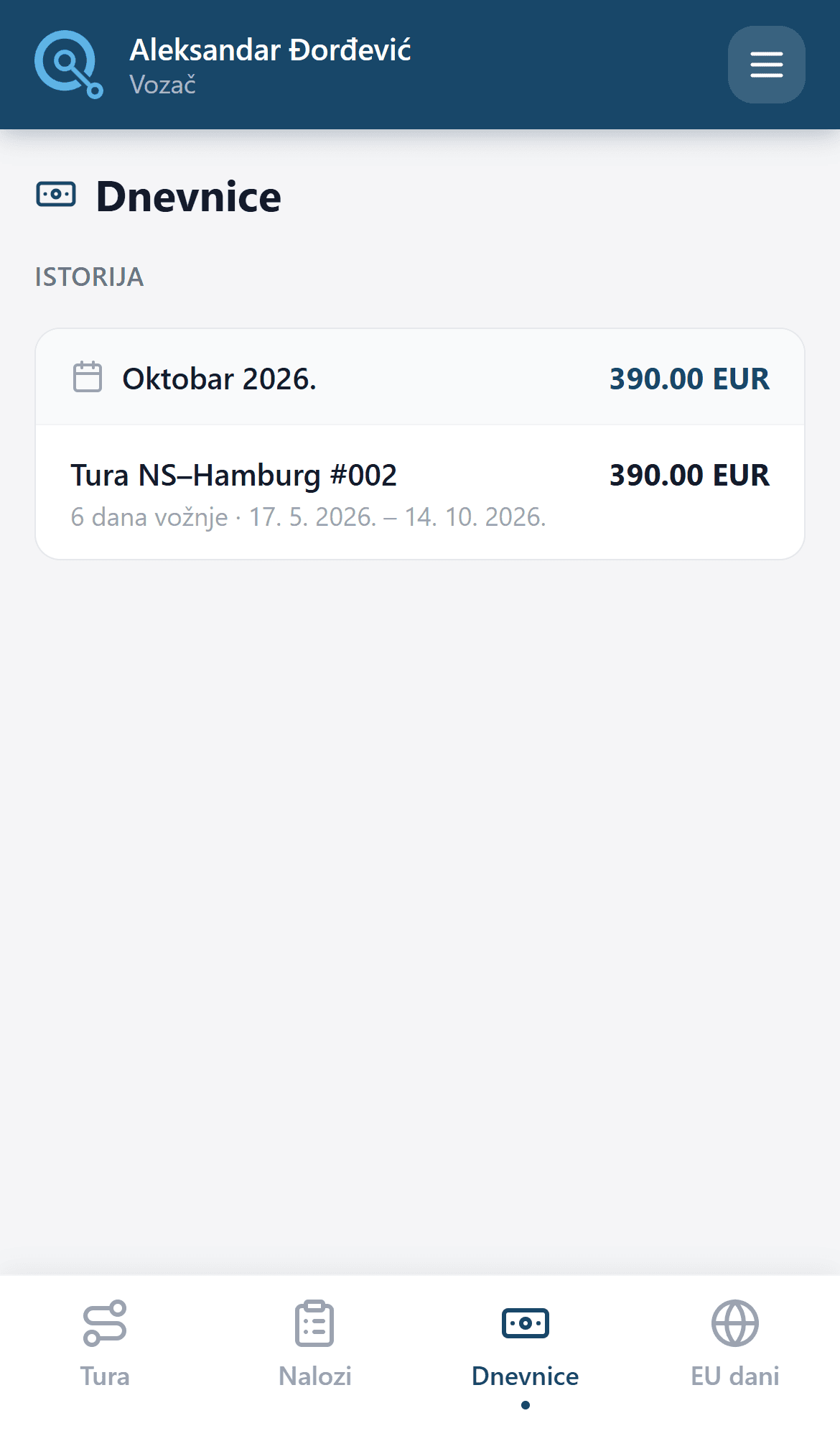
Task: Click the trip amount 390.00 EUR
Action: pyautogui.click(x=689, y=475)
